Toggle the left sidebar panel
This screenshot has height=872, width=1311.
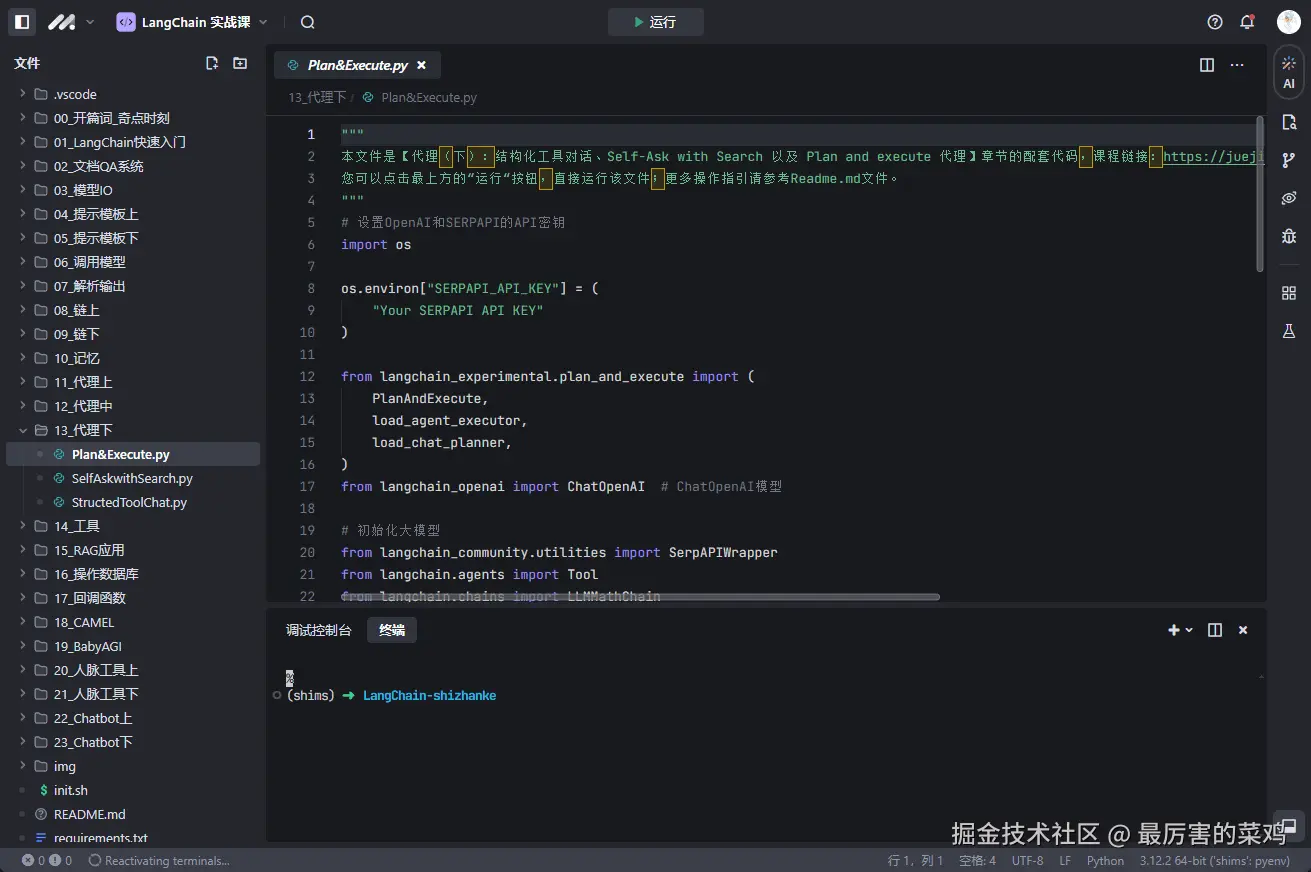22,22
